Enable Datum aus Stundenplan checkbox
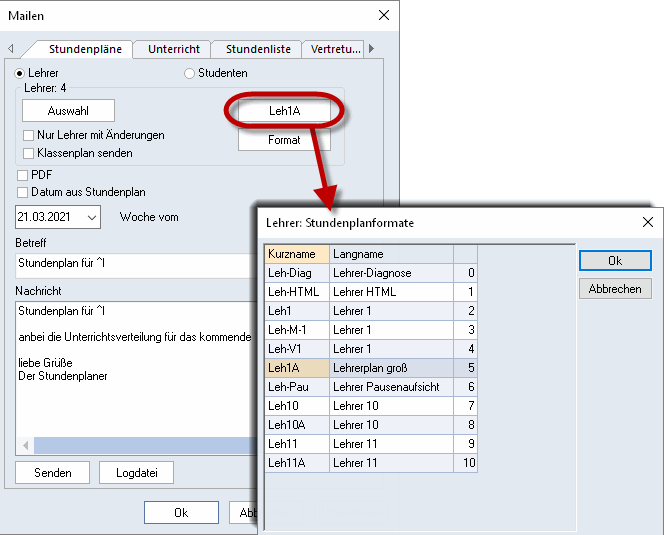The width and height of the screenshot is (664, 535). pos(22,192)
